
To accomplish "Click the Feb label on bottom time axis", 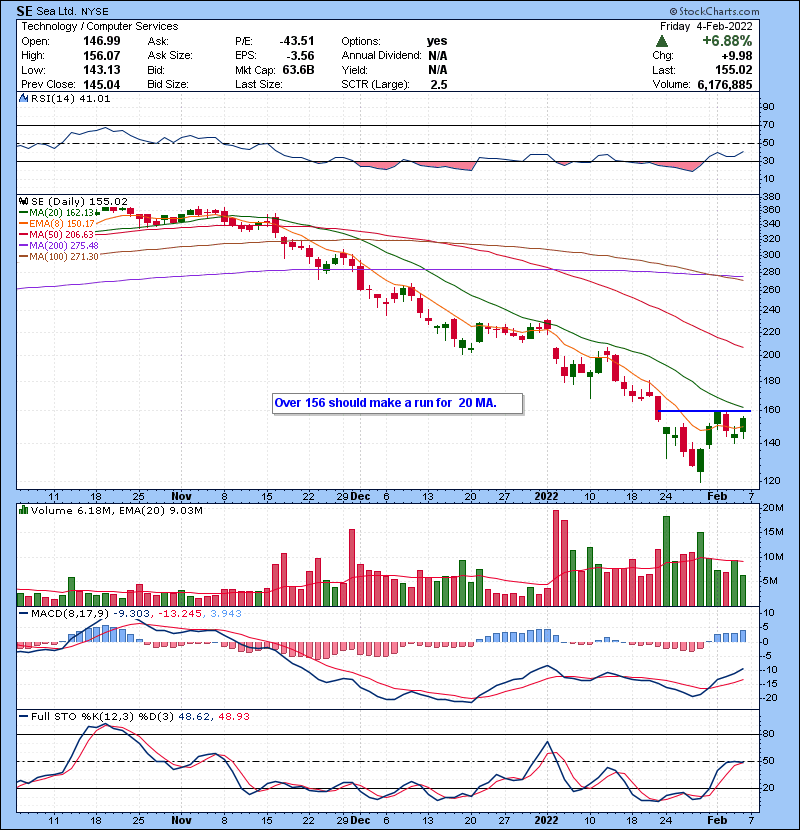I will pyautogui.click(x=717, y=820).
